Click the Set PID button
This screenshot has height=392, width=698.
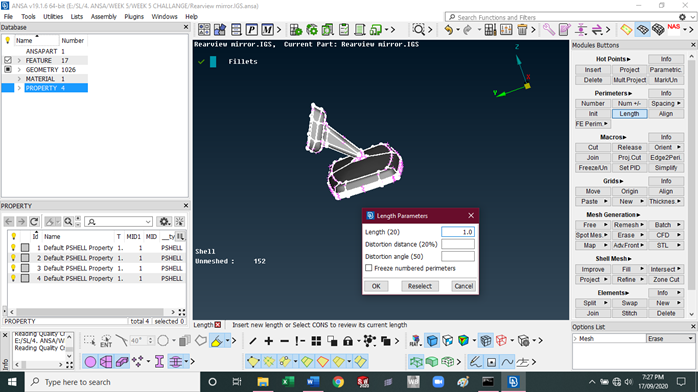coord(629,168)
